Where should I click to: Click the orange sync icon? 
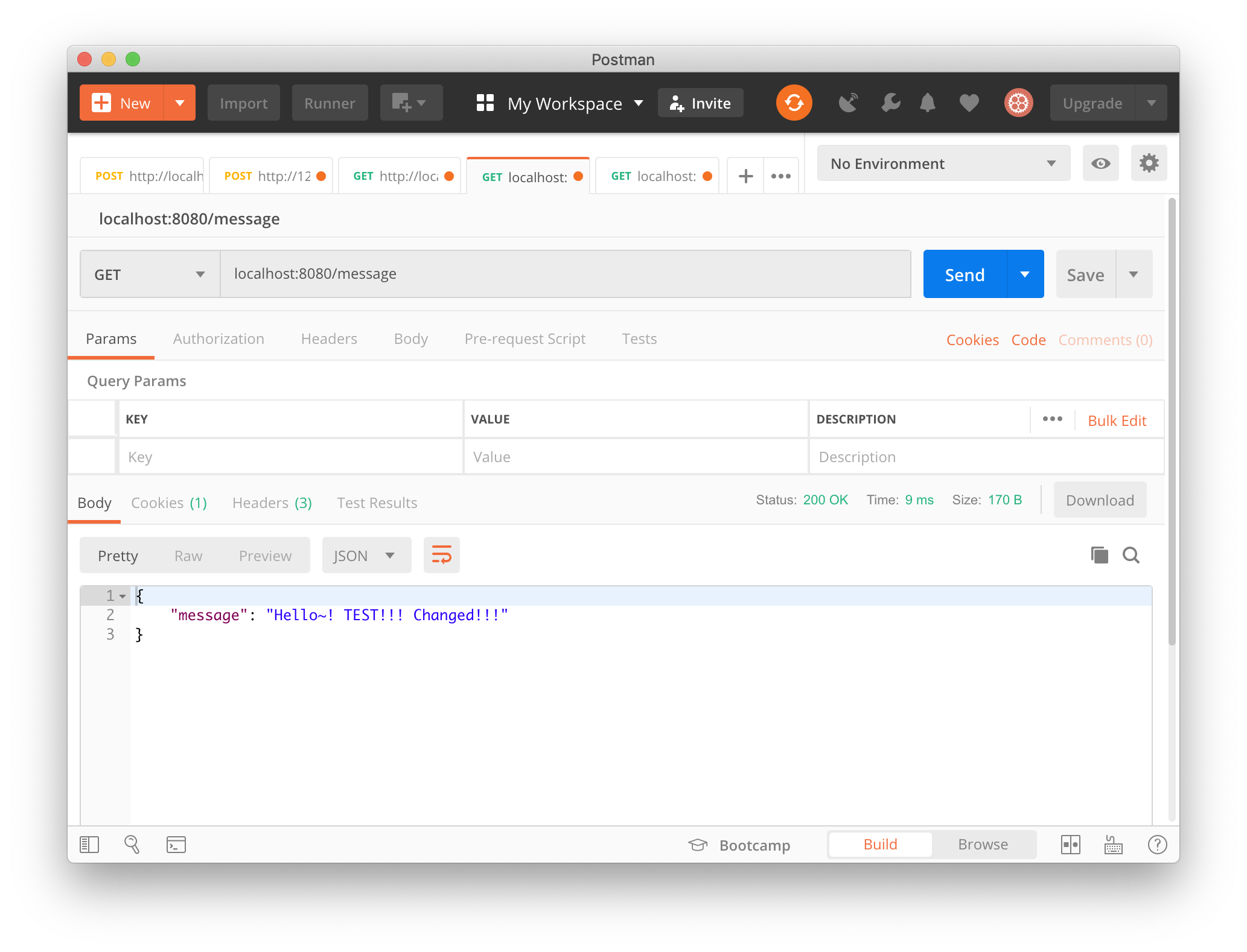794,103
